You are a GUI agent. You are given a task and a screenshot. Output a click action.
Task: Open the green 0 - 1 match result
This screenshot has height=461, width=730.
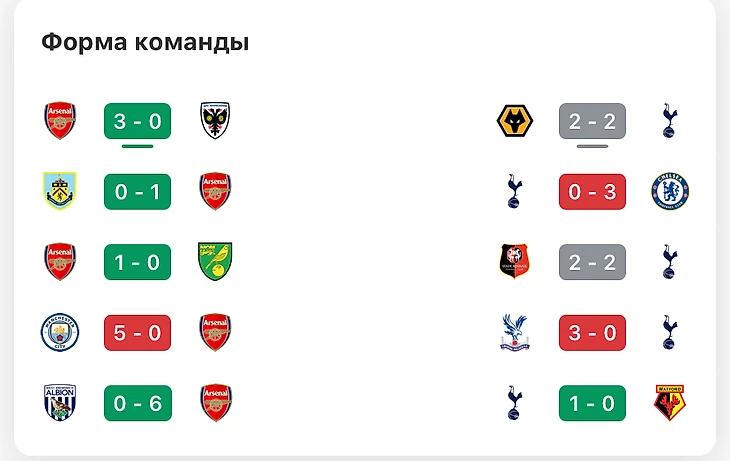[137, 191]
